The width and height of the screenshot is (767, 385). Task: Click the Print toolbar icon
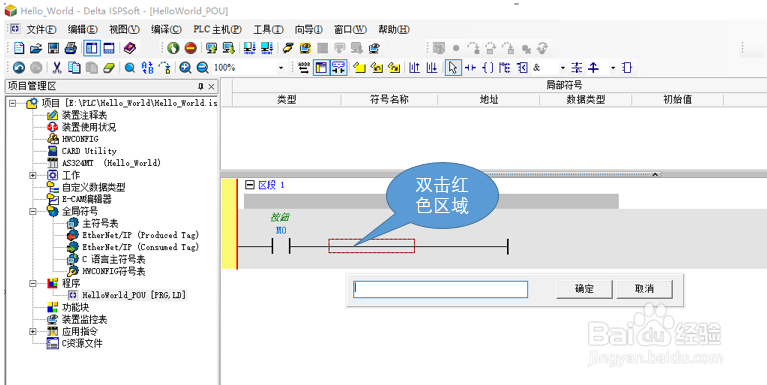coord(71,48)
